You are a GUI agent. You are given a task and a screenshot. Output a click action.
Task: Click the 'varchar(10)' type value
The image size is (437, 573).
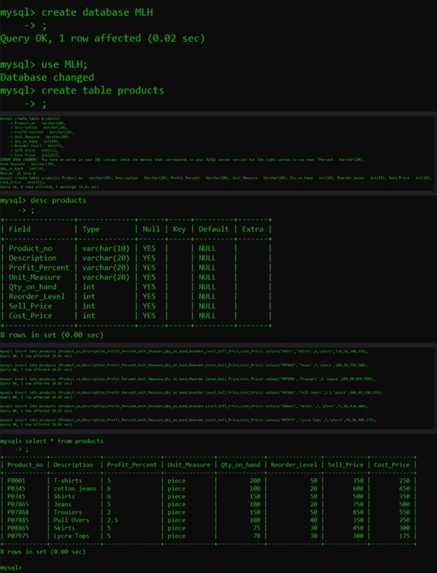pyautogui.click(x=106, y=248)
